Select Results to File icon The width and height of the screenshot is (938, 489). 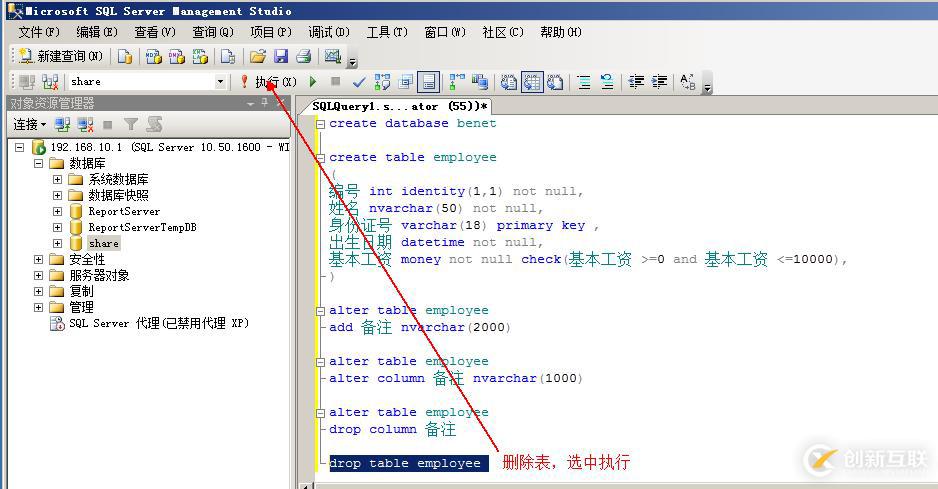point(555,81)
